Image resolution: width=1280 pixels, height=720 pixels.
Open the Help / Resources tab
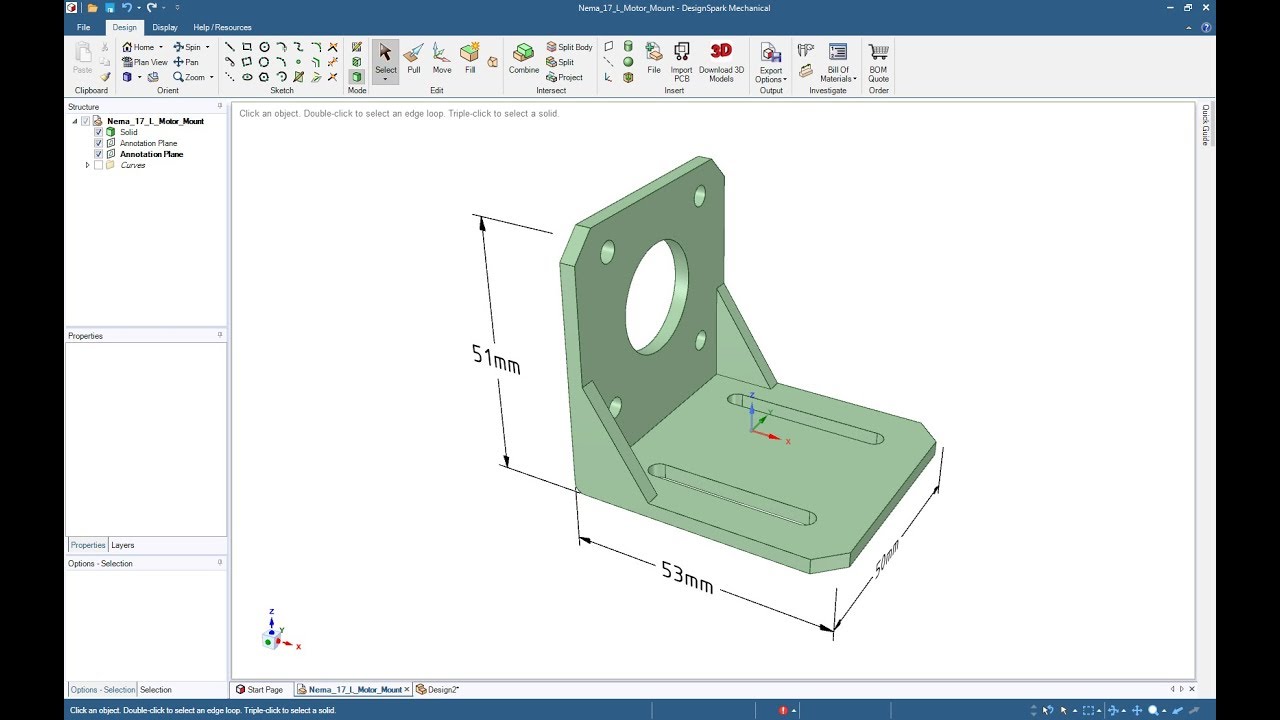click(222, 27)
